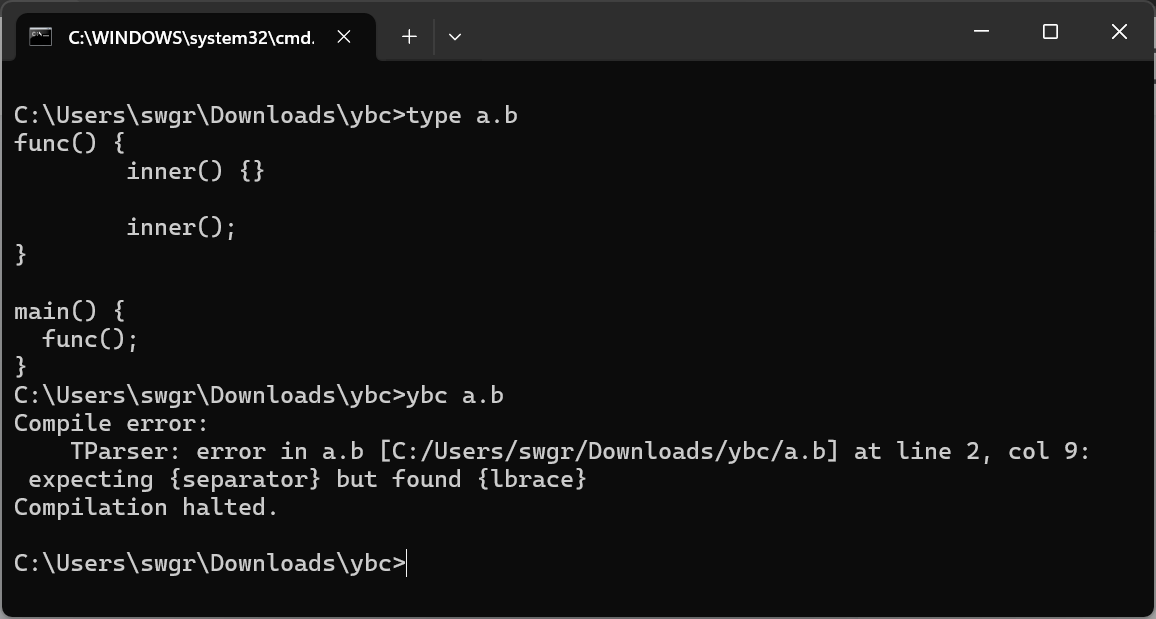Click the empty title bar area

pos(708,32)
